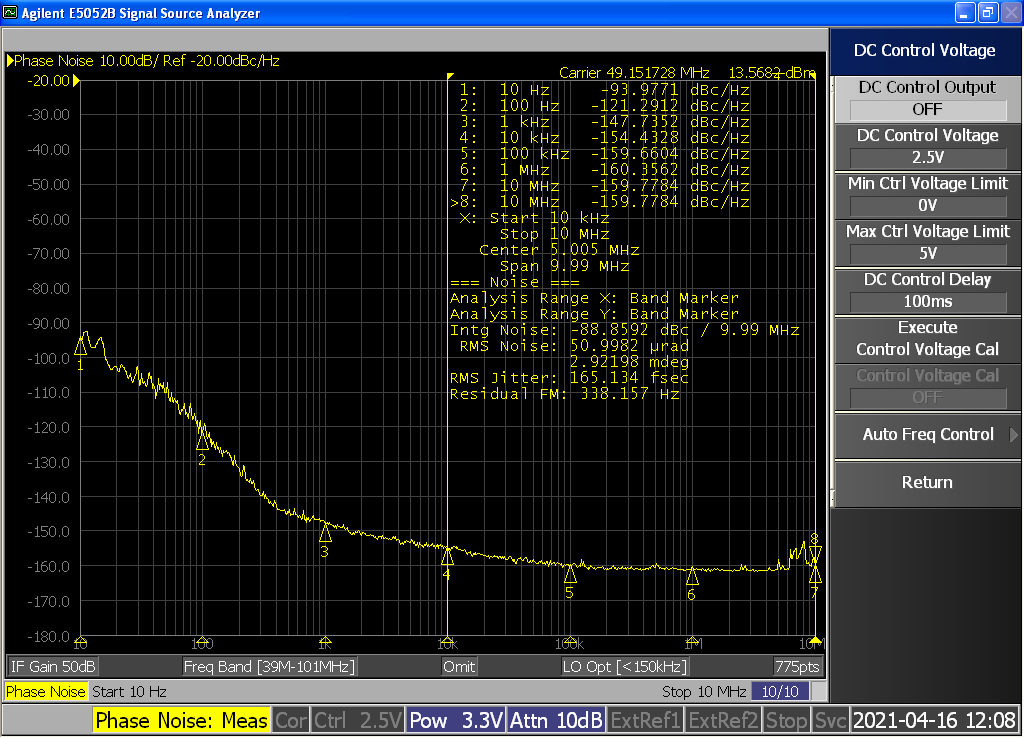Open Freq Band 39M-101MHz selector
The image size is (1024, 738).
[x=269, y=667]
